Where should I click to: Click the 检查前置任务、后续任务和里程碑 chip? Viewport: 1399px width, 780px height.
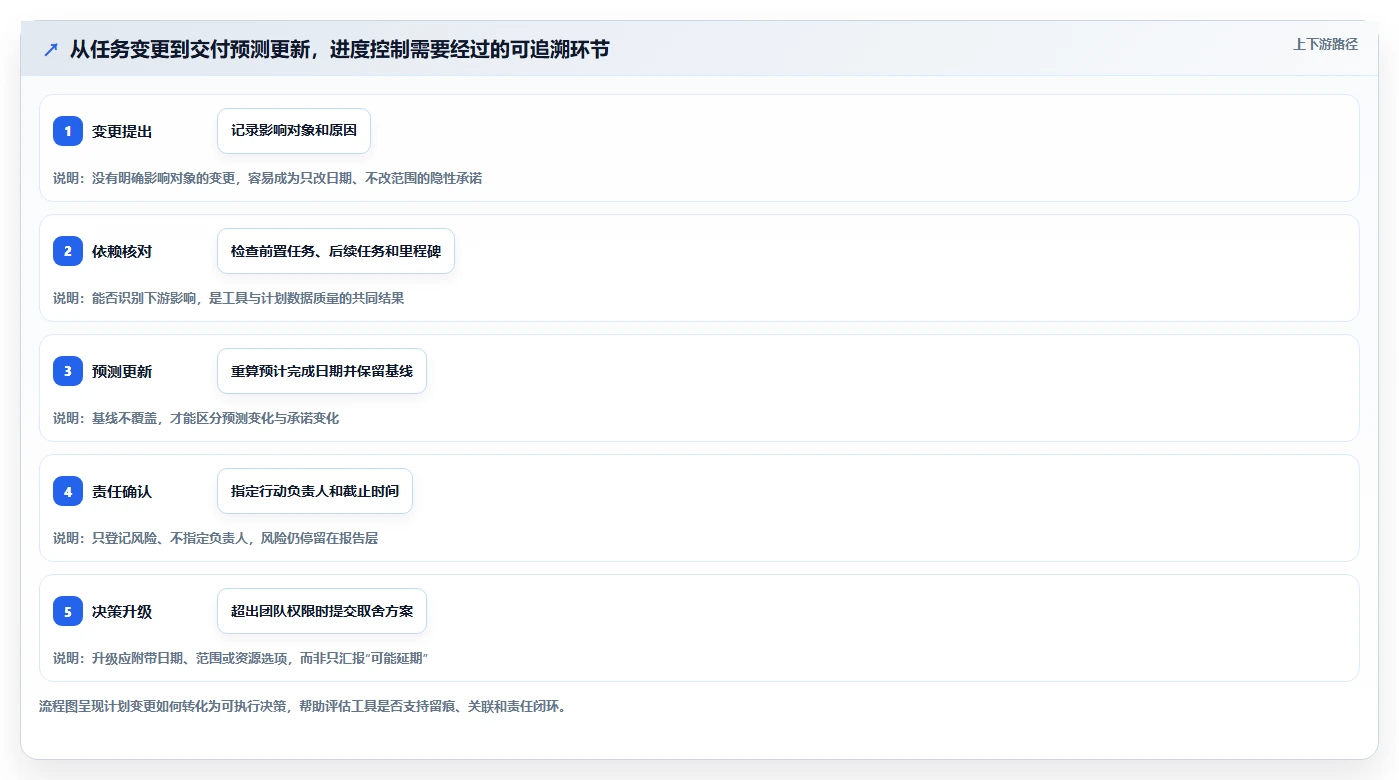coord(336,251)
